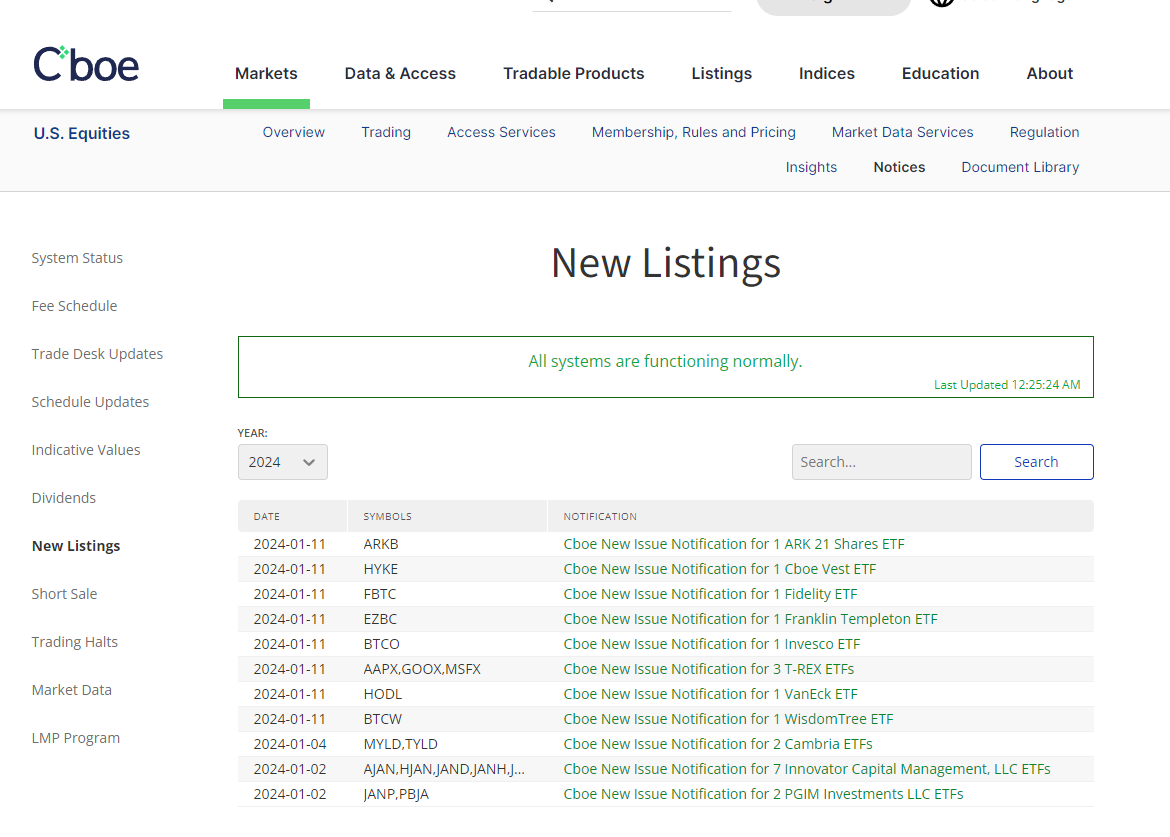Open the 7 Innovator Capital Management notification
The height and width of the screenshot is (837, 1170).
click(807, 769)
